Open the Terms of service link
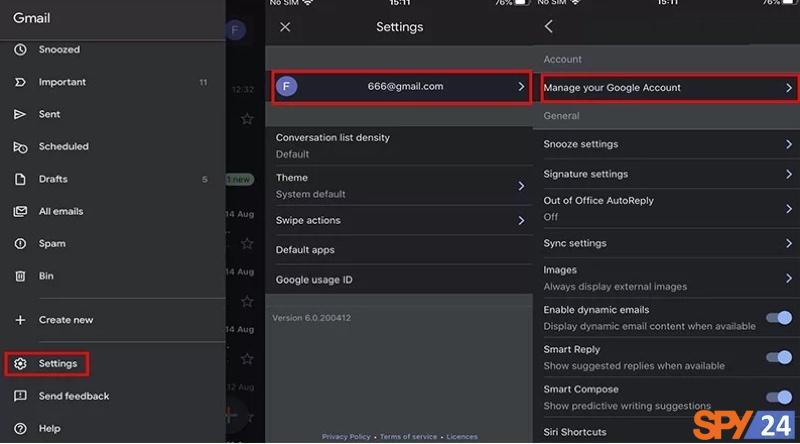This screenshot has width=800, height=444. 408,437
